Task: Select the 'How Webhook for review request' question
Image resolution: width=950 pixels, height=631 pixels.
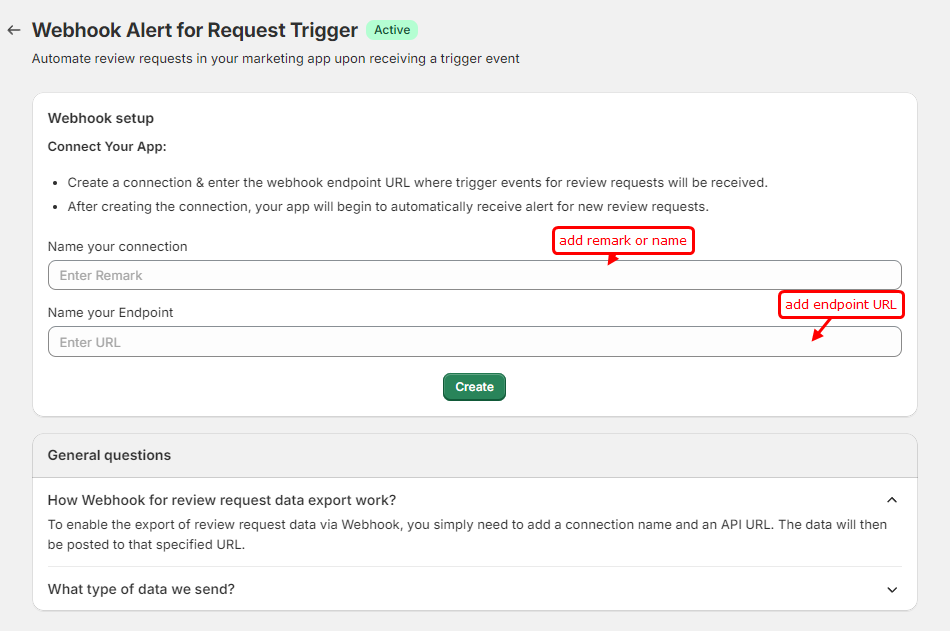Action: click(x=222, y=500)
